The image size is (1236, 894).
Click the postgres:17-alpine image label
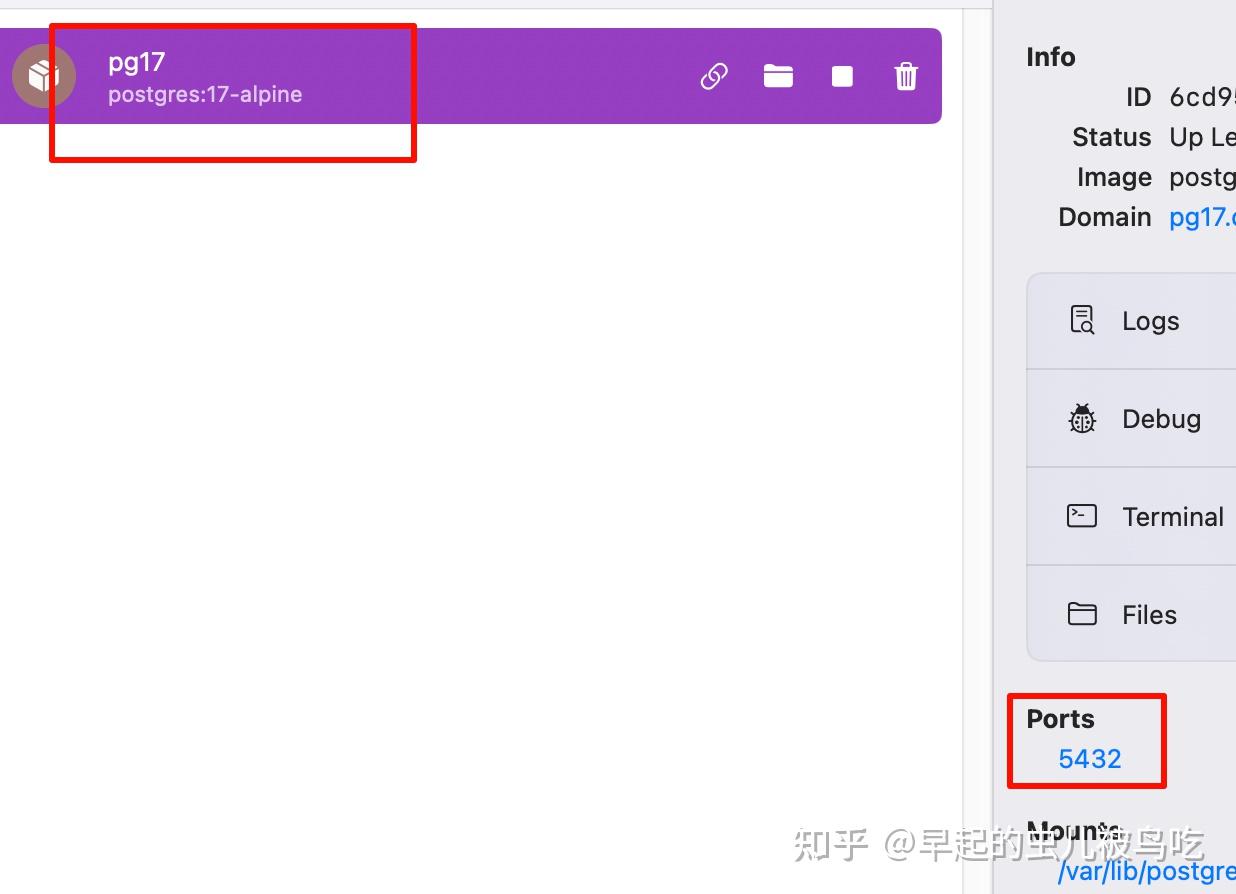[204, 95]
